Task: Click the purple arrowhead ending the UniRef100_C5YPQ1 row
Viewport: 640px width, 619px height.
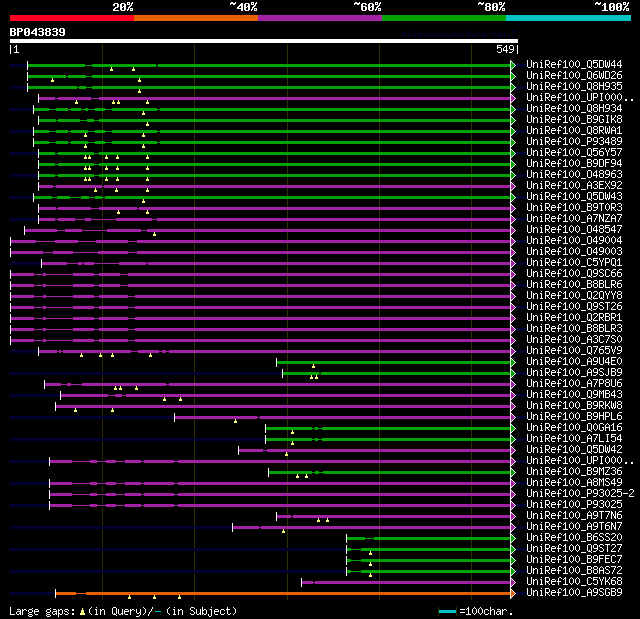Action: pos(513,264)
